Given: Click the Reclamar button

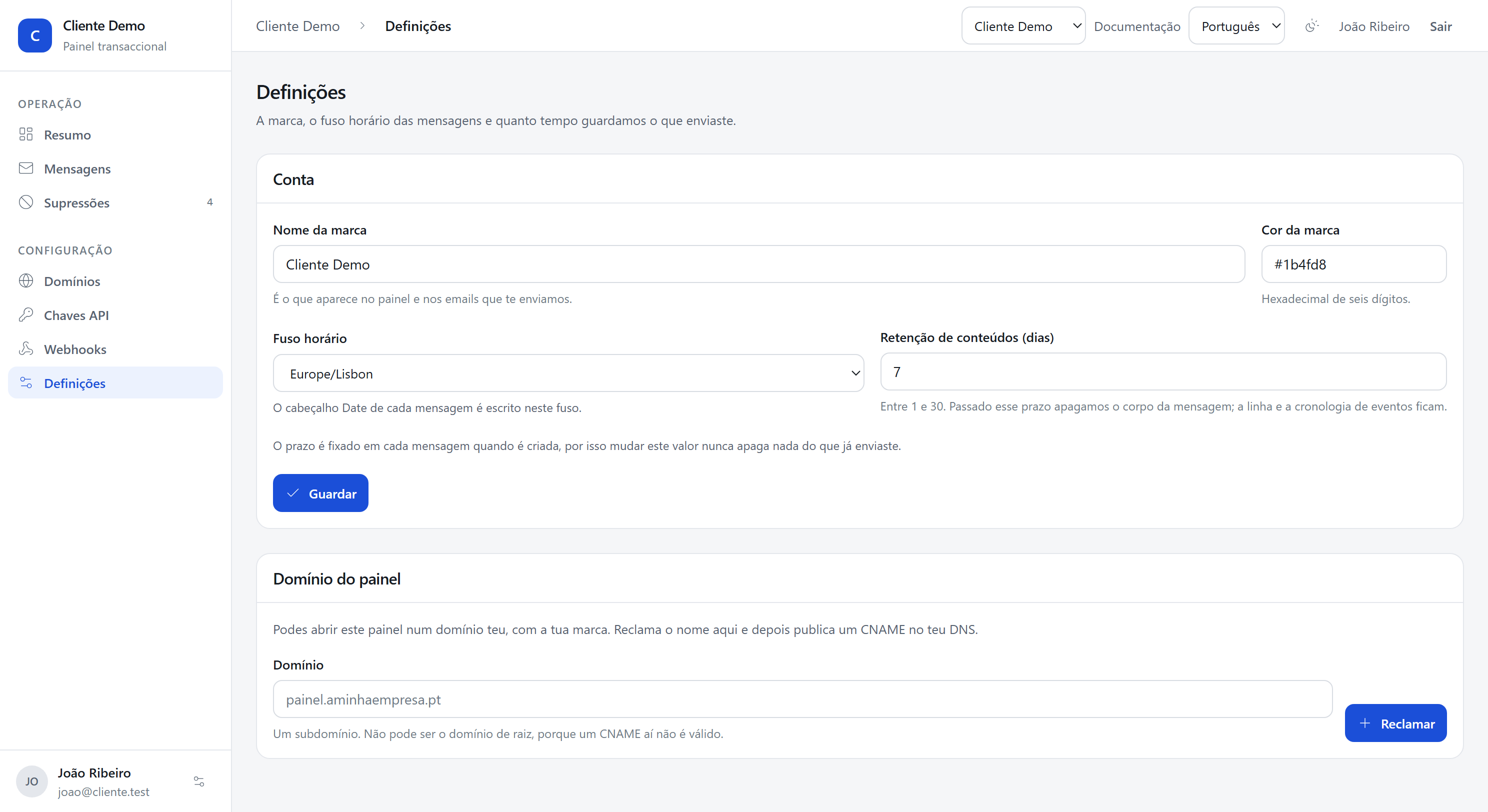Looking at the screenshot, I should (x=1395, y=722).
